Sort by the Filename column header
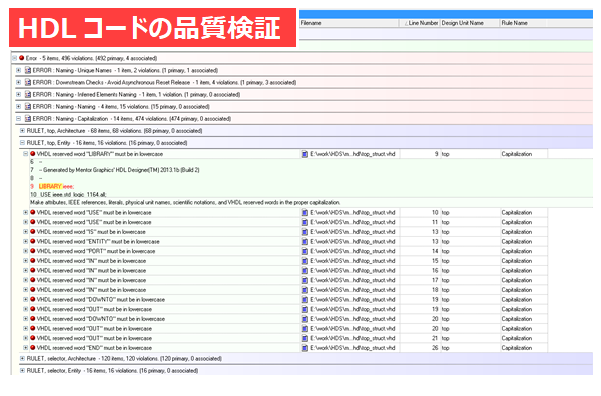Viewport: 601px width, 396px height. (x=349, y=23)
